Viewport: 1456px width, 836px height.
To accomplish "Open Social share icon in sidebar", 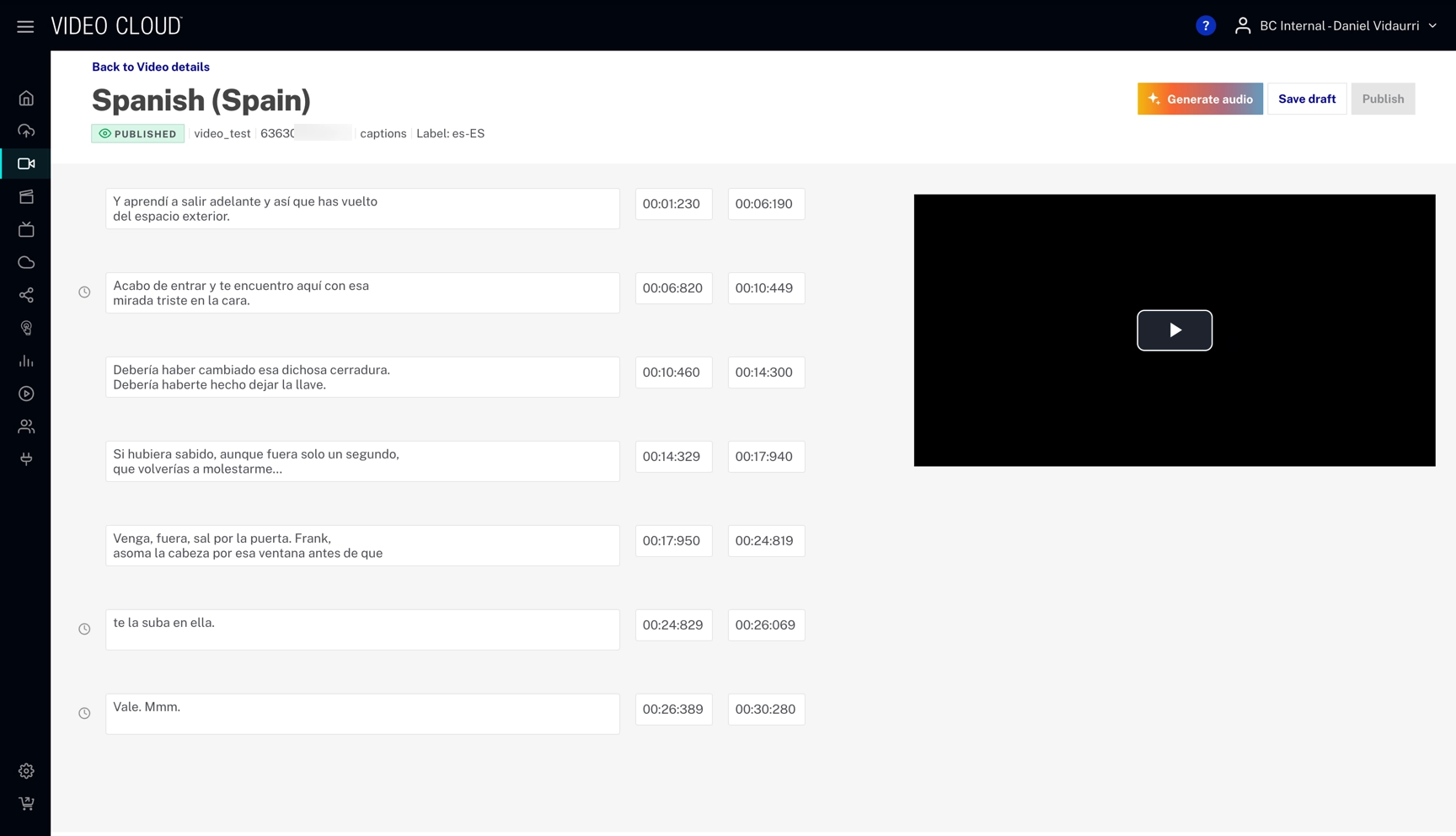I will point(26,295).
